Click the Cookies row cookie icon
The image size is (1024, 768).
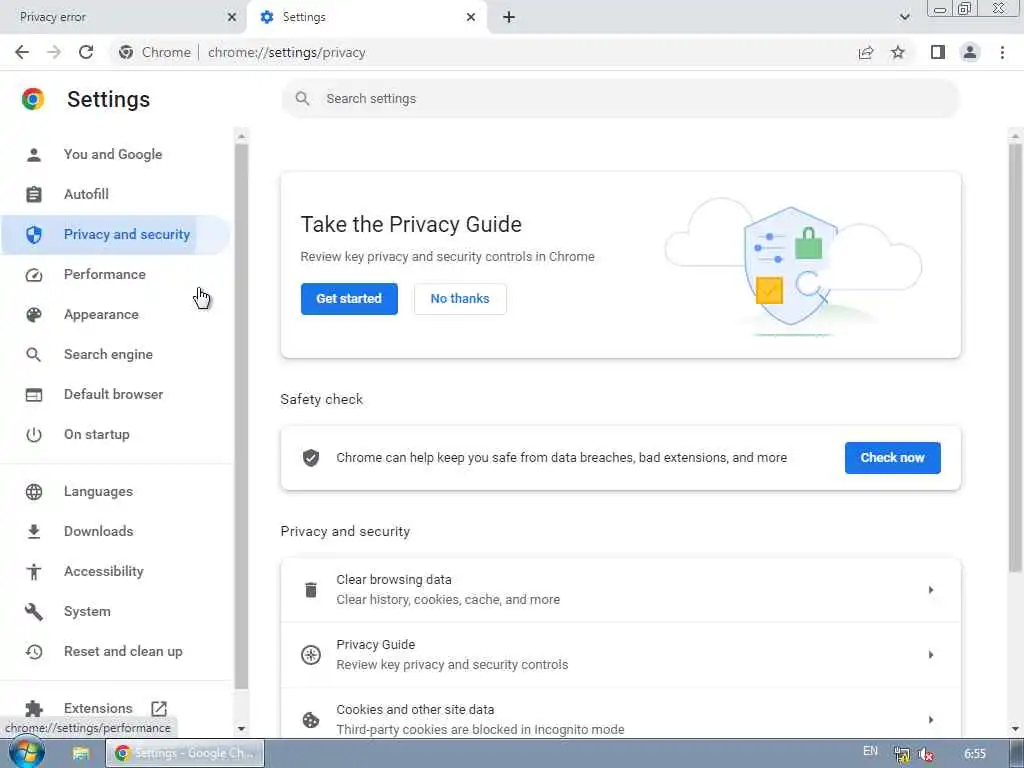click(x=311, y=720)
